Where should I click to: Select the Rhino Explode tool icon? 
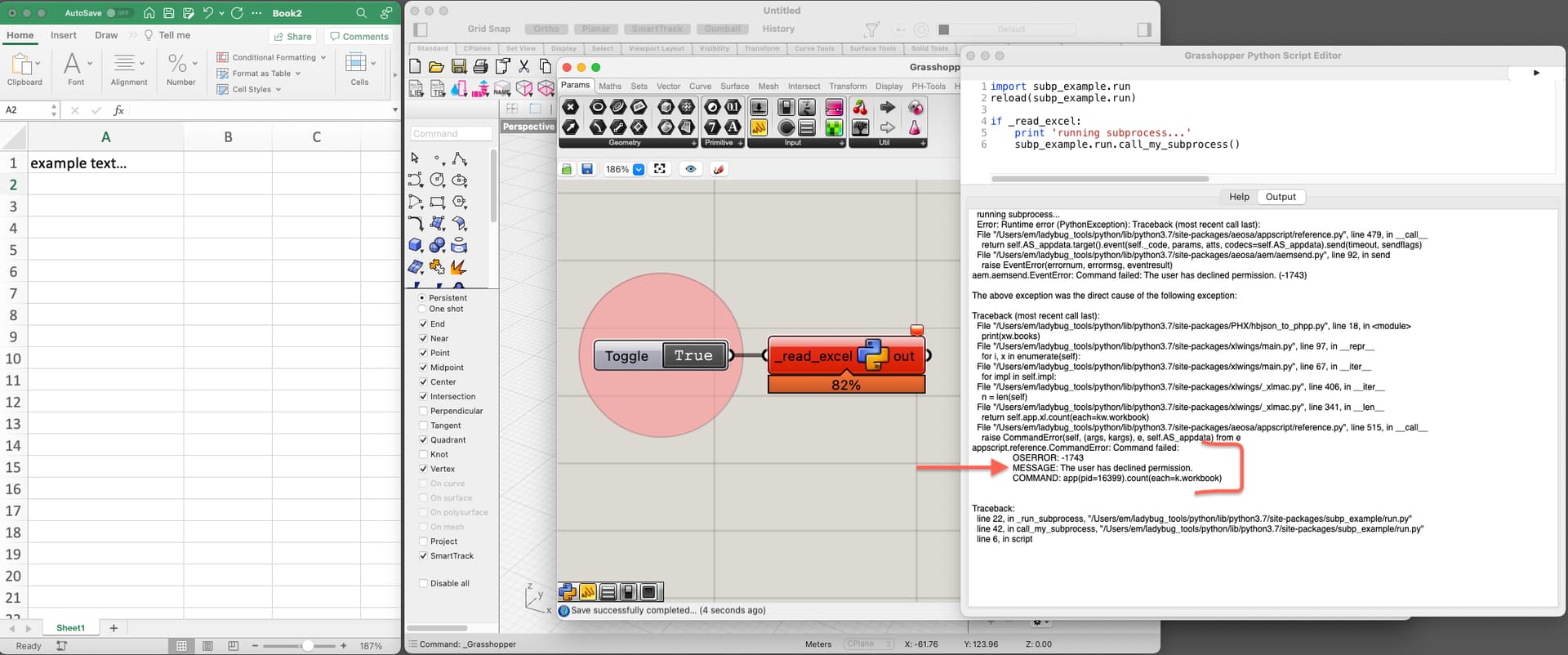point(458,267)
